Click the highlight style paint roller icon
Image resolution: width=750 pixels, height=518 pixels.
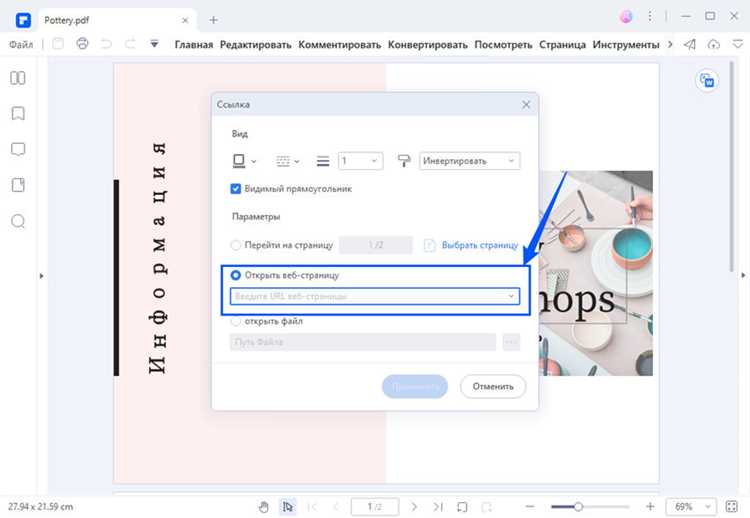(x=404, y=161)
